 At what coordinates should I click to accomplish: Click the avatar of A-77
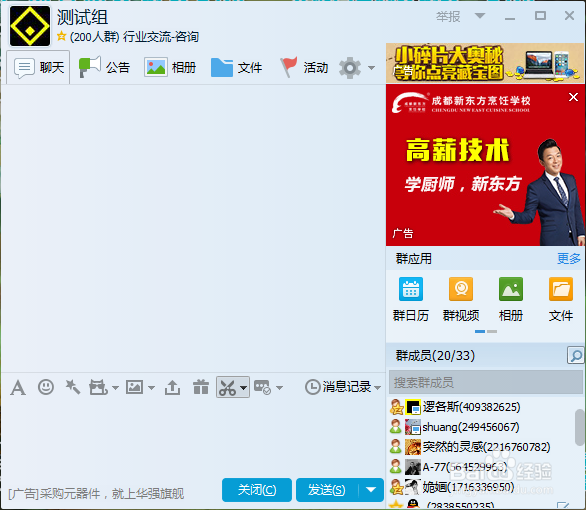tap(413, 467)
